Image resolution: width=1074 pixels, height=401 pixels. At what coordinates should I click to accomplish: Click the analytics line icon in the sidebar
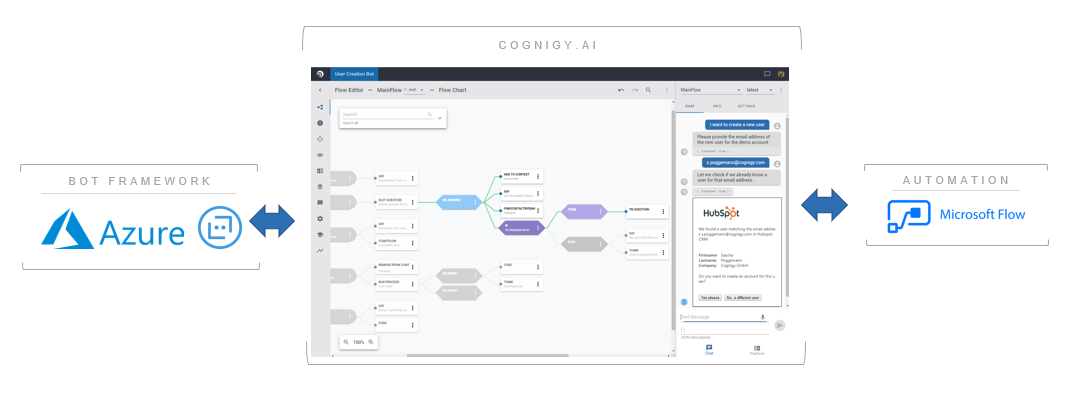(320, 251)
